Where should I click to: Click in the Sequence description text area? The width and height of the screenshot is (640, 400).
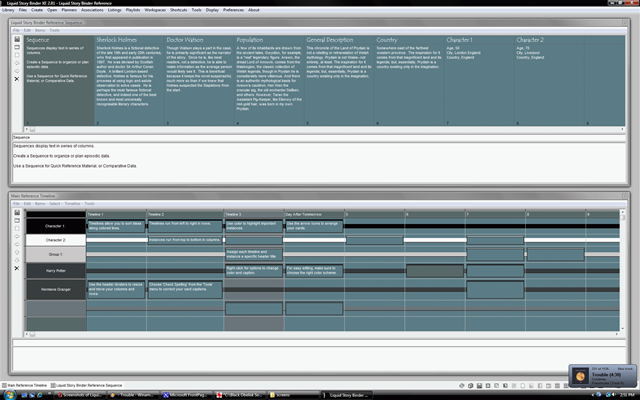click(x=319, y=162)
